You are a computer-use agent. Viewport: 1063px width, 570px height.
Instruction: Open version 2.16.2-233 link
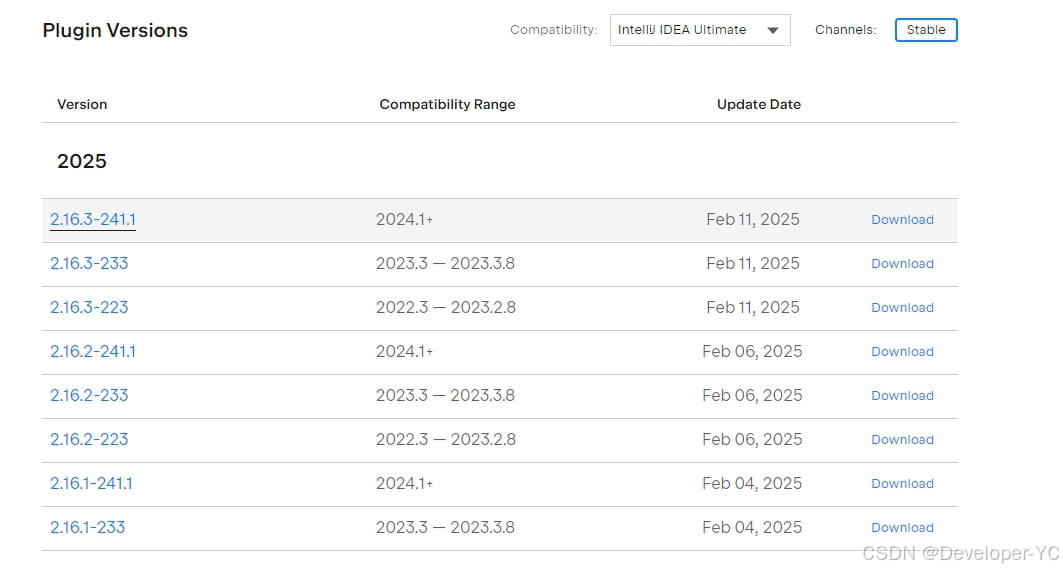click(89, 395)
